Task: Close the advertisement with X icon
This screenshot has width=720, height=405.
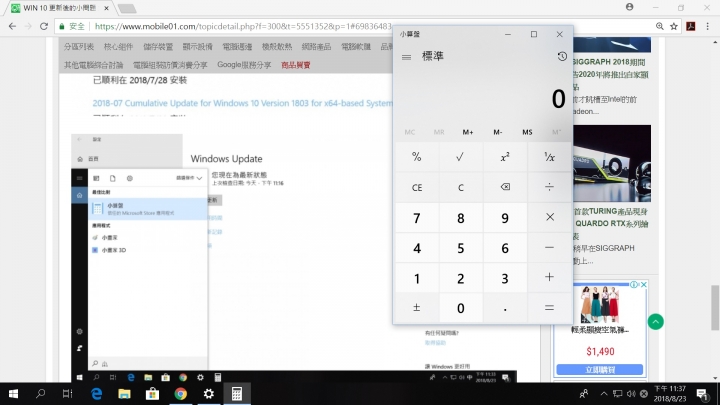Action: [x=644, y=285]
